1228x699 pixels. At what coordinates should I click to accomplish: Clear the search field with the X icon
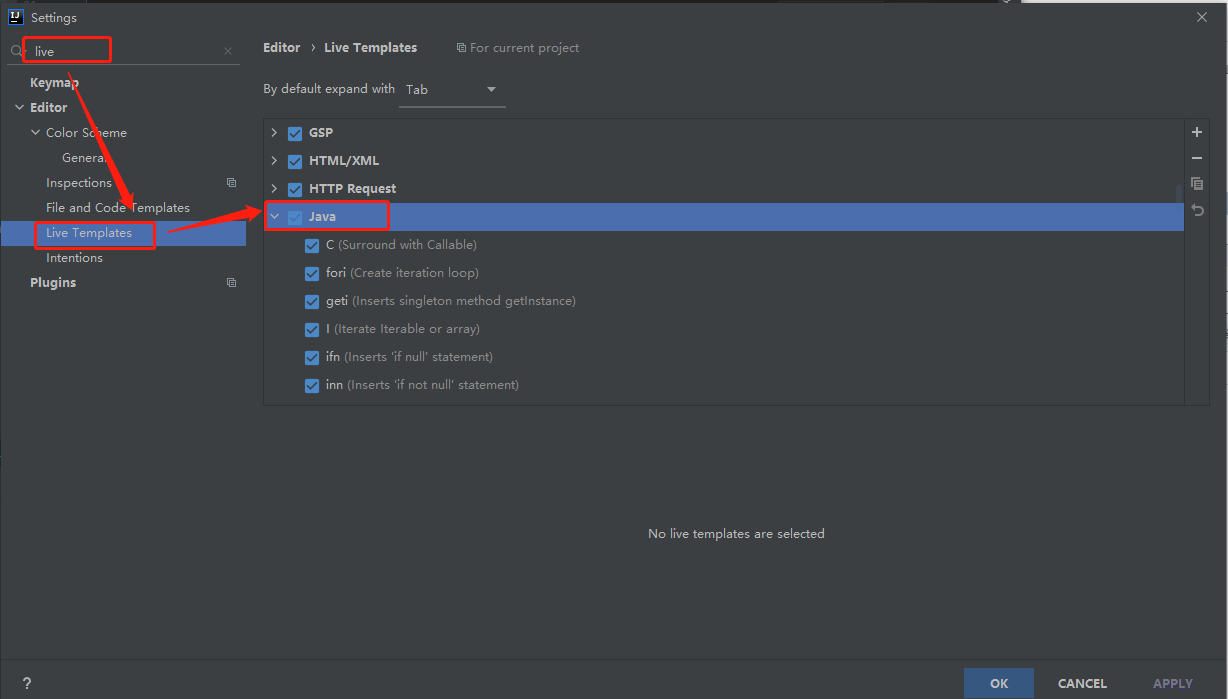[228, 51]
